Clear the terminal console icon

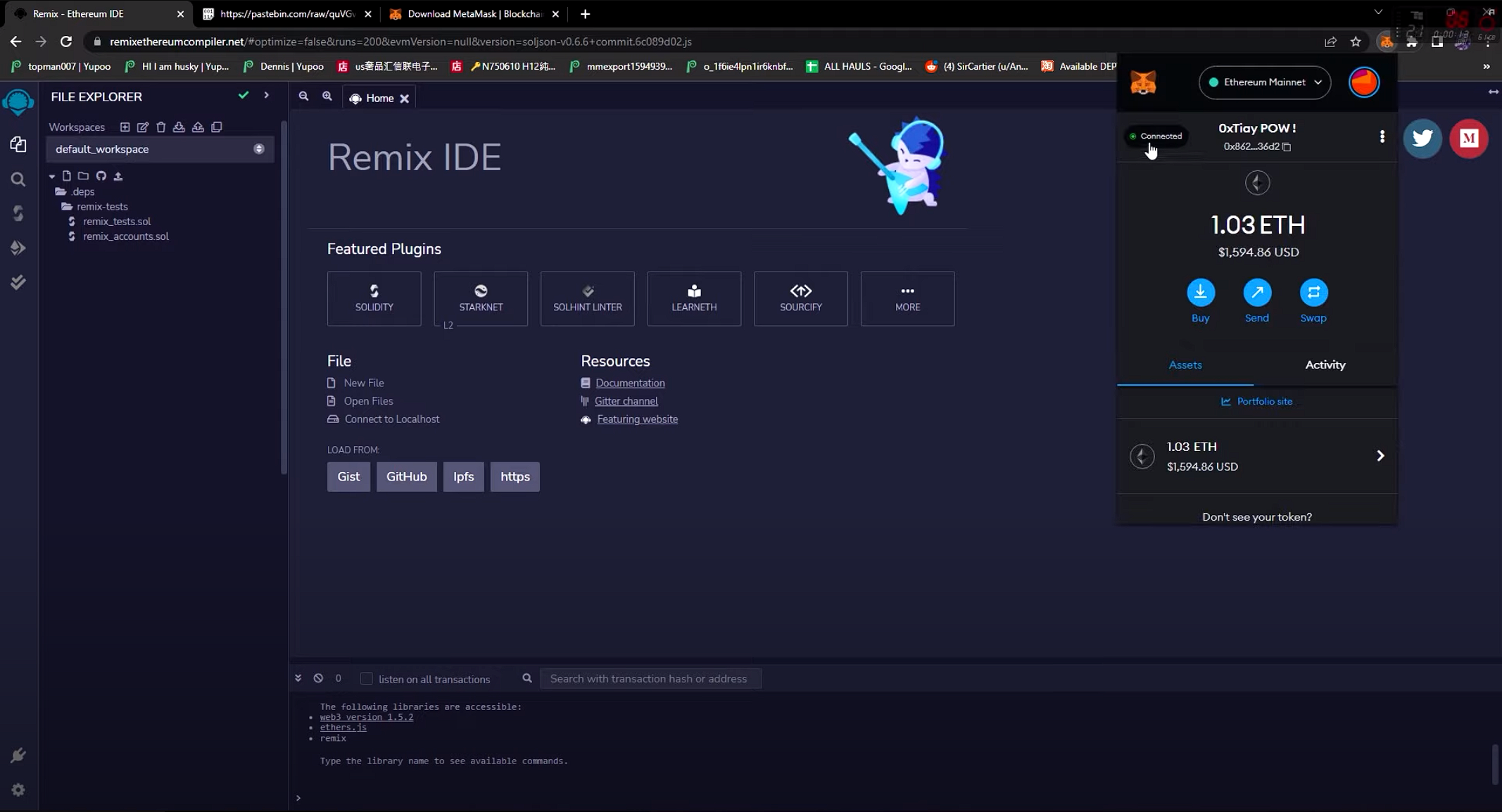318,678
